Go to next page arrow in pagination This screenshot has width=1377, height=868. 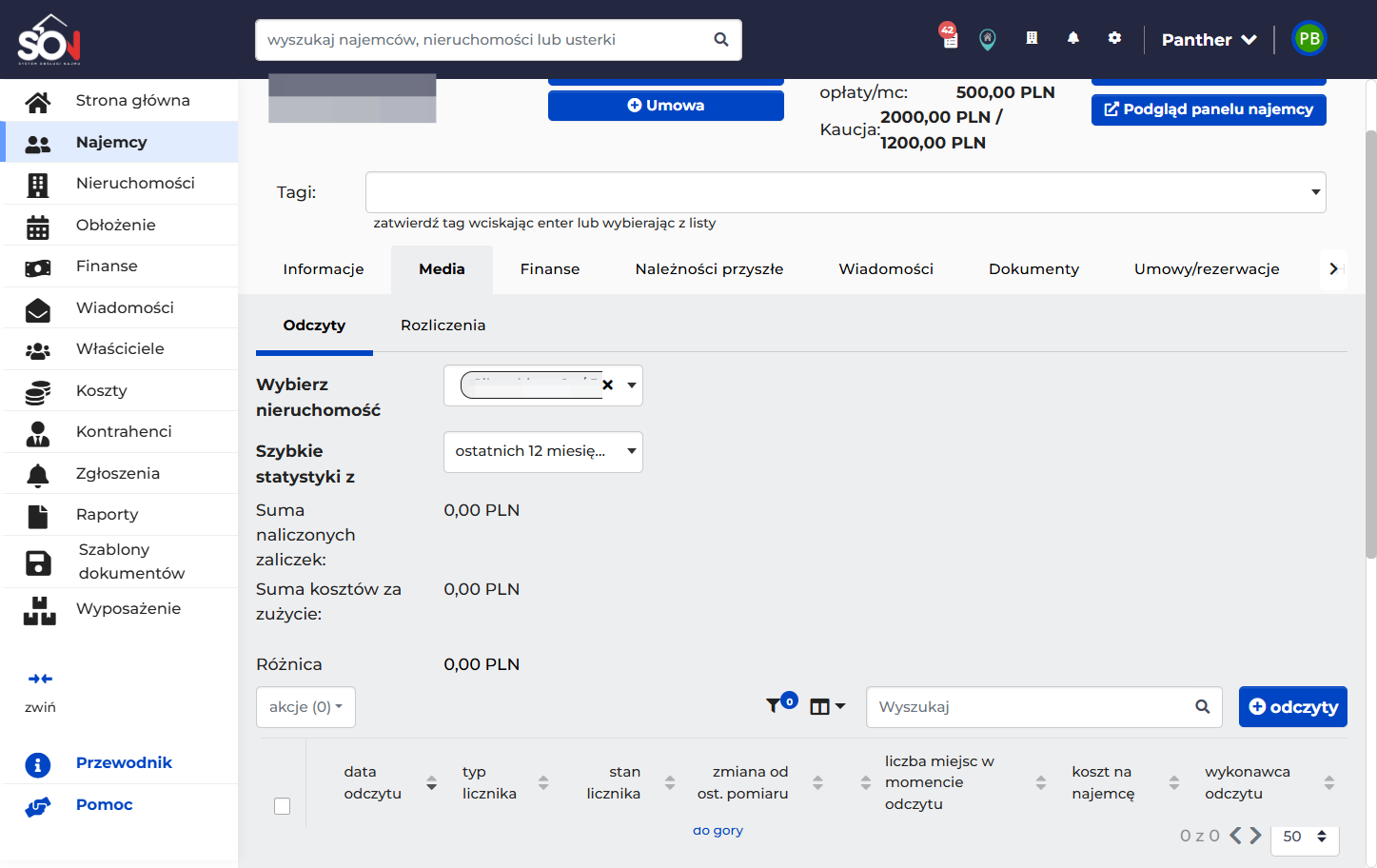pyautogui.click(x=1256, y=836)
